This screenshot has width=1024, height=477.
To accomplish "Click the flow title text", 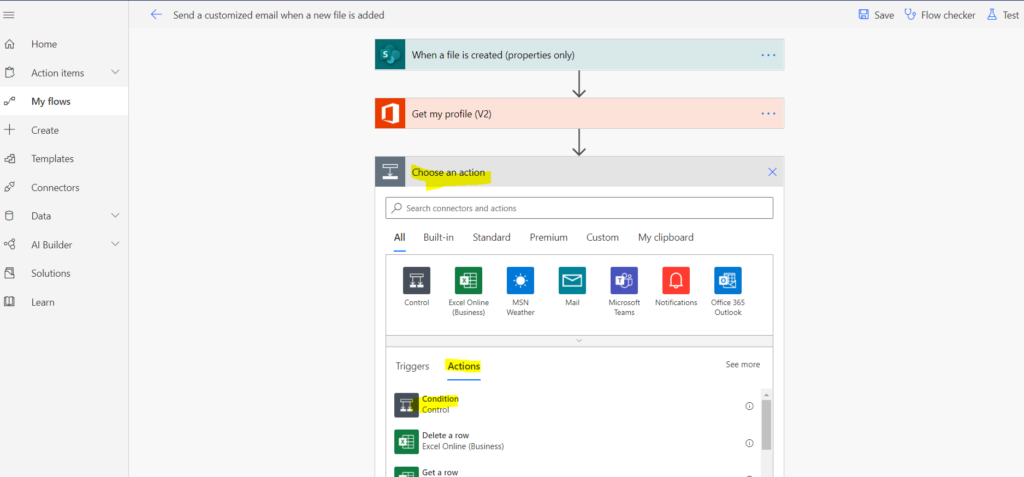I will [279, 14].
